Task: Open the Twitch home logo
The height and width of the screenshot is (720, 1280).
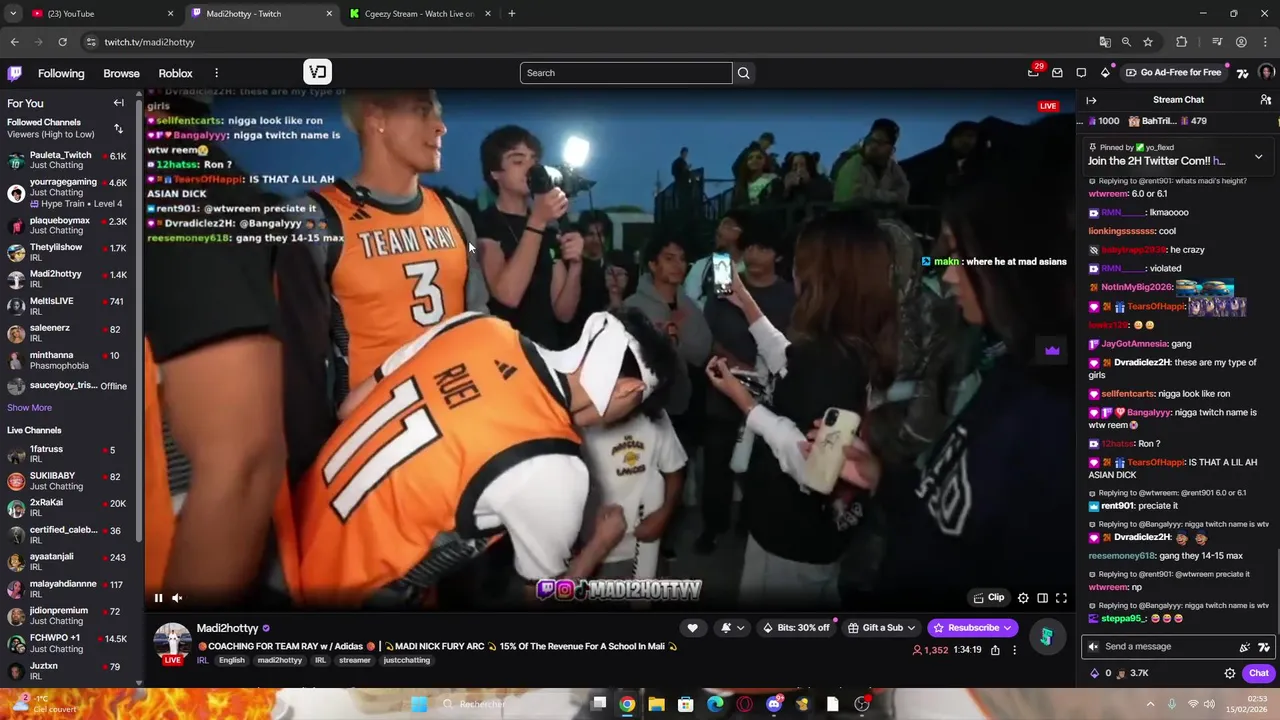Action: click(15, 73)
